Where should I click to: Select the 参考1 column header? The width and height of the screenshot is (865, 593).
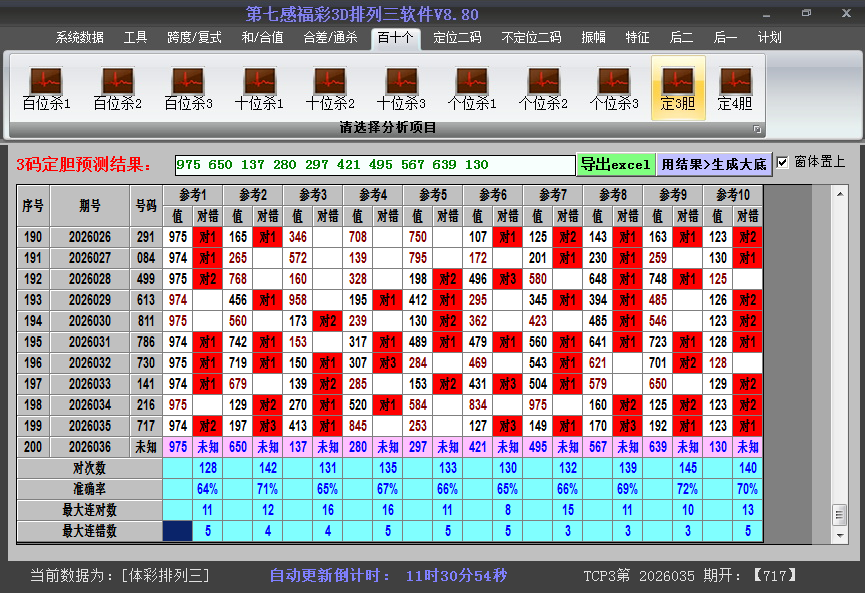193,194
